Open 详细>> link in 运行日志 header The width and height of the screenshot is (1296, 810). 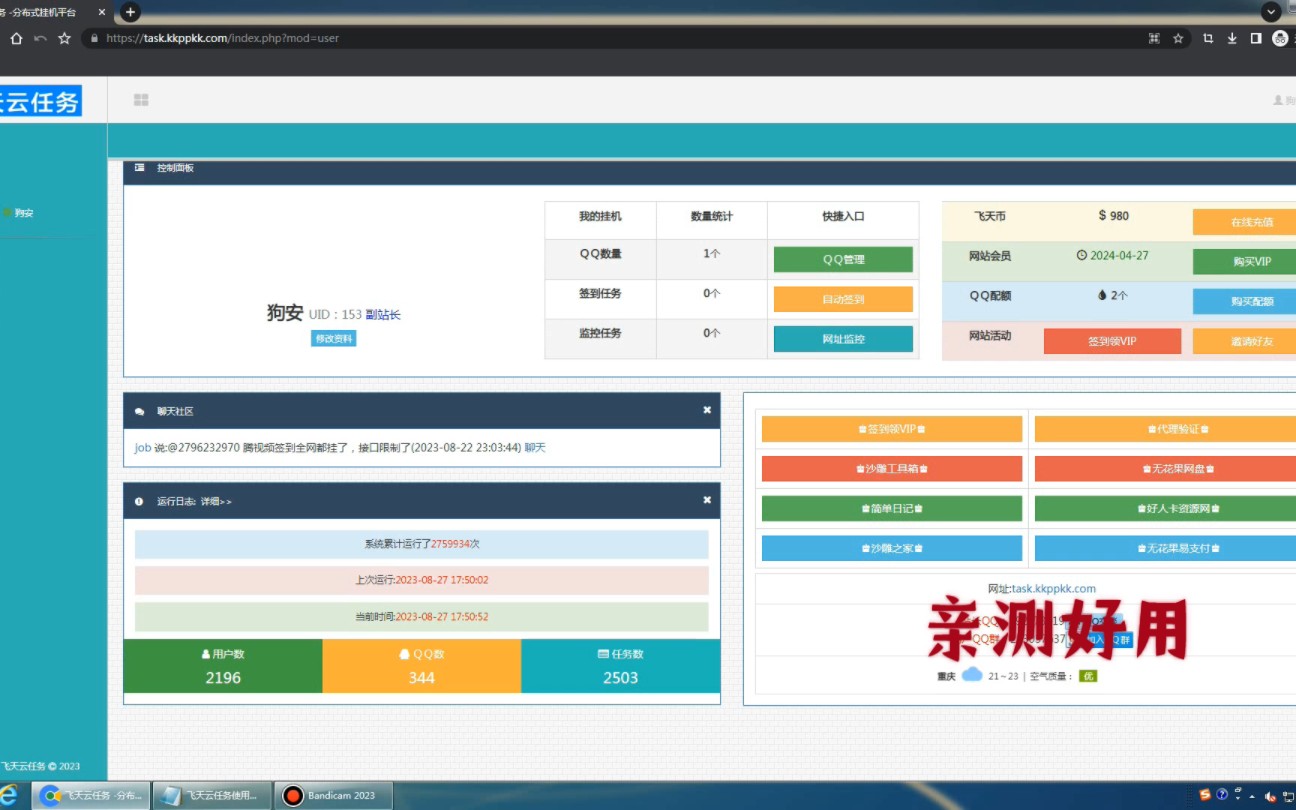216,501
